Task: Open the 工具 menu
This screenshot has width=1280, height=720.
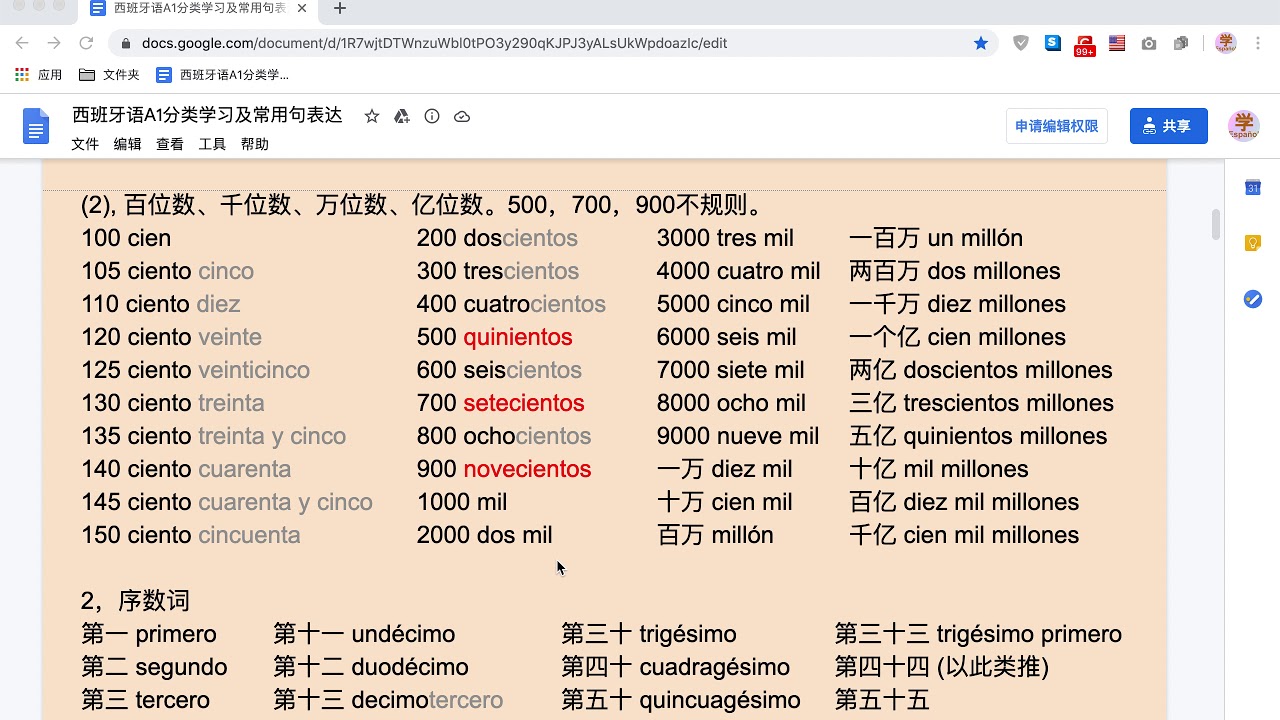Action: [212, 144]
